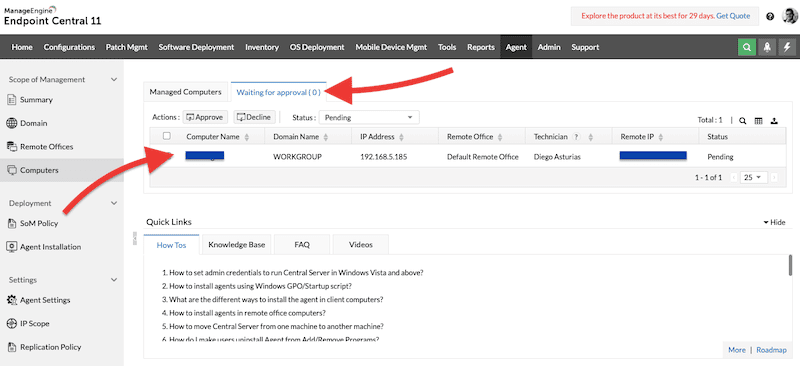Click the 192.168.5.185 IP address cell

click(384, 157)
